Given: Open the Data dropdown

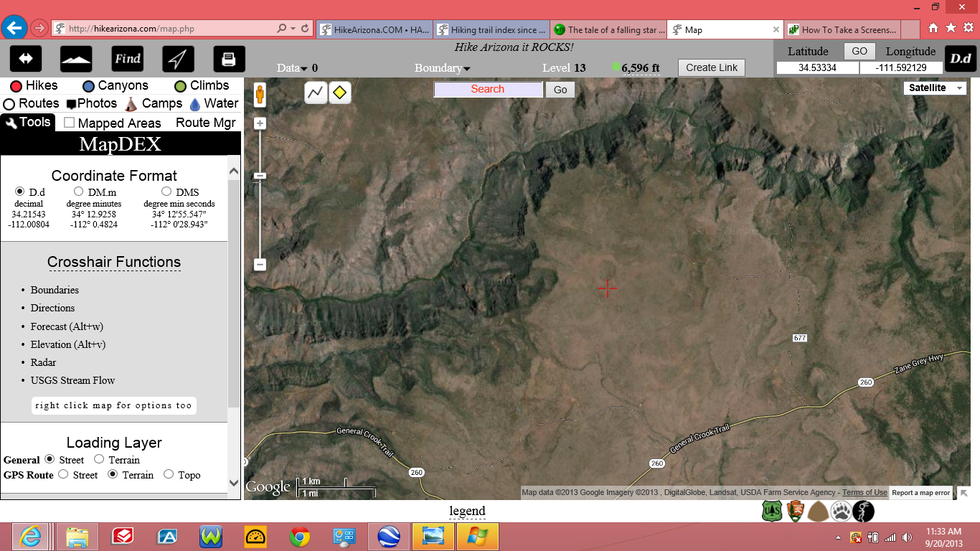Looking at the screenshot, I should 292,67.
